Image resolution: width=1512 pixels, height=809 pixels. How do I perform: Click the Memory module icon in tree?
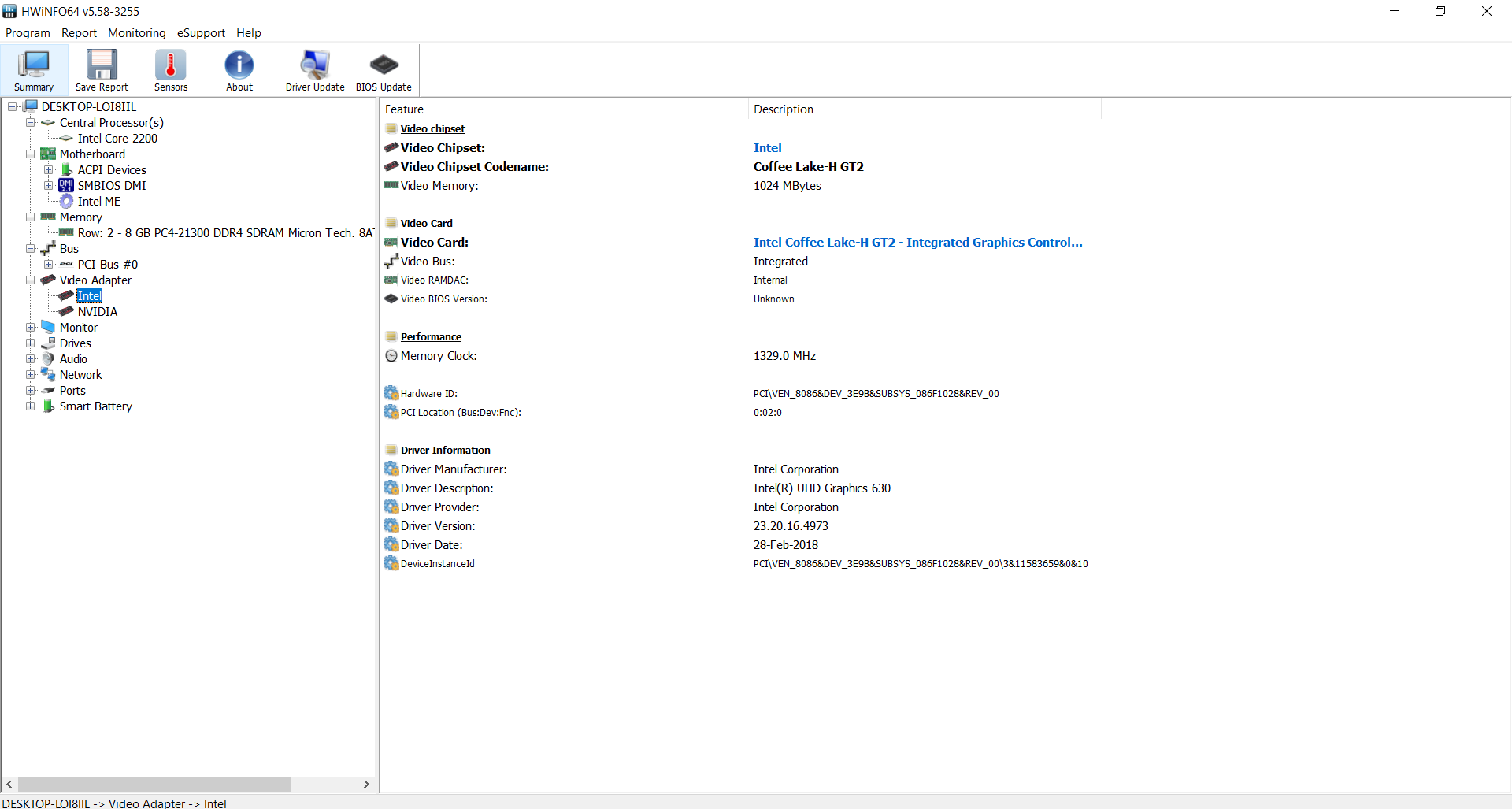coord(48,217)
